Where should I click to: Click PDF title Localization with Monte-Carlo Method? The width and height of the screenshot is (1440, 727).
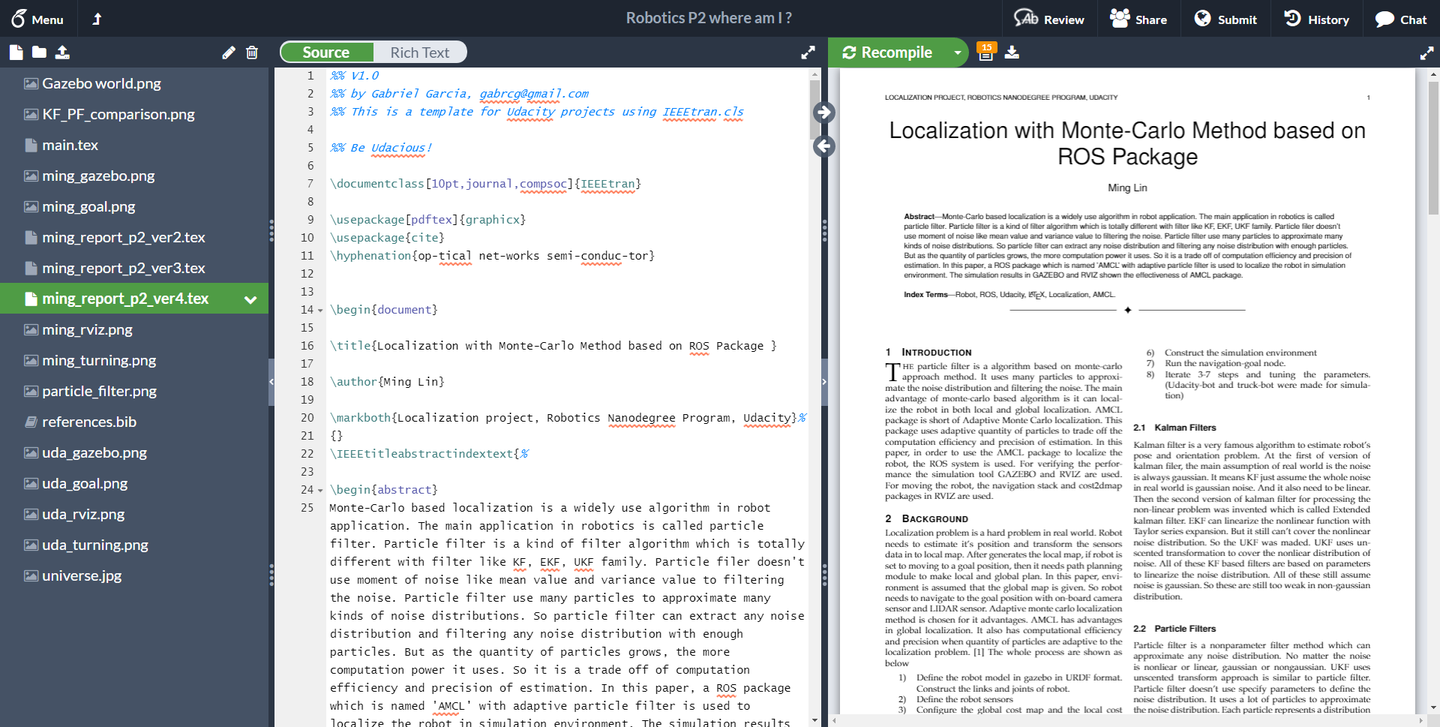point(1127,143)
